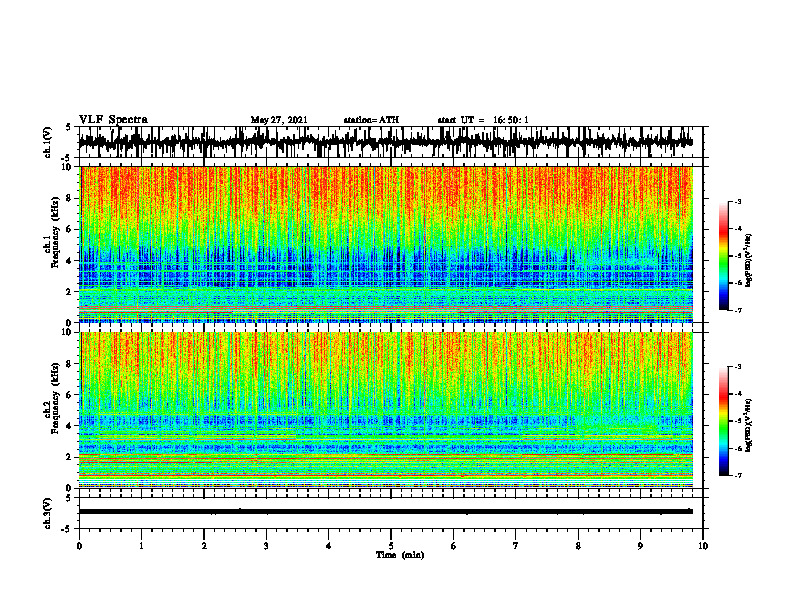Click the "station= ATH" header label
The width and height of the screenshot is (792, 612).
pyautogui.click(x=371, y=120)
